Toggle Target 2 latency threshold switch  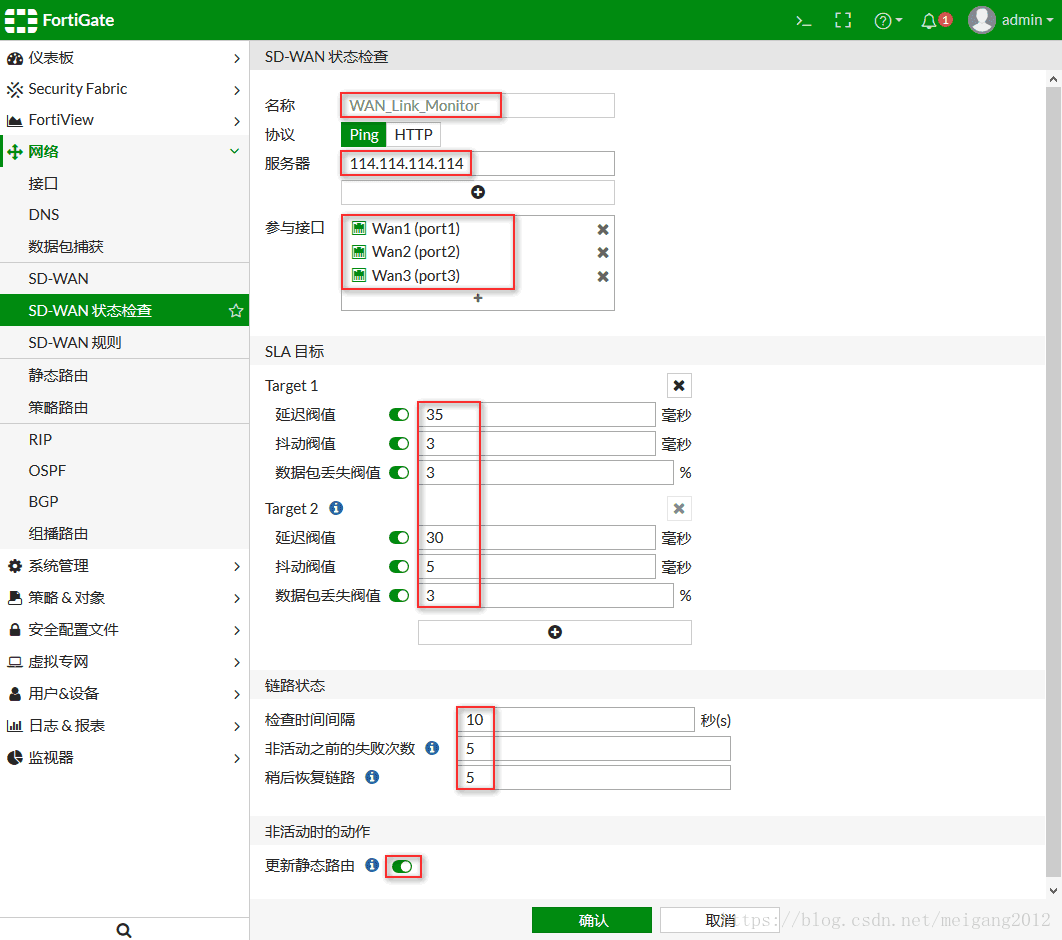[399, 538]
